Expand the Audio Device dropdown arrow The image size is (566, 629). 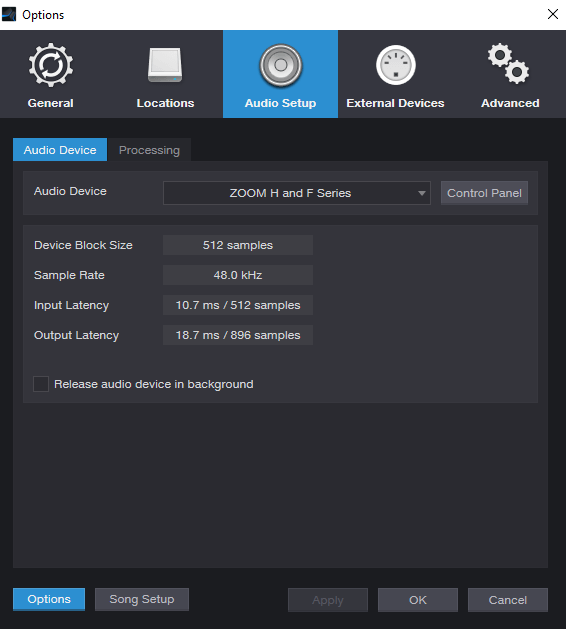pyautogui.click(x=421, y=193)
